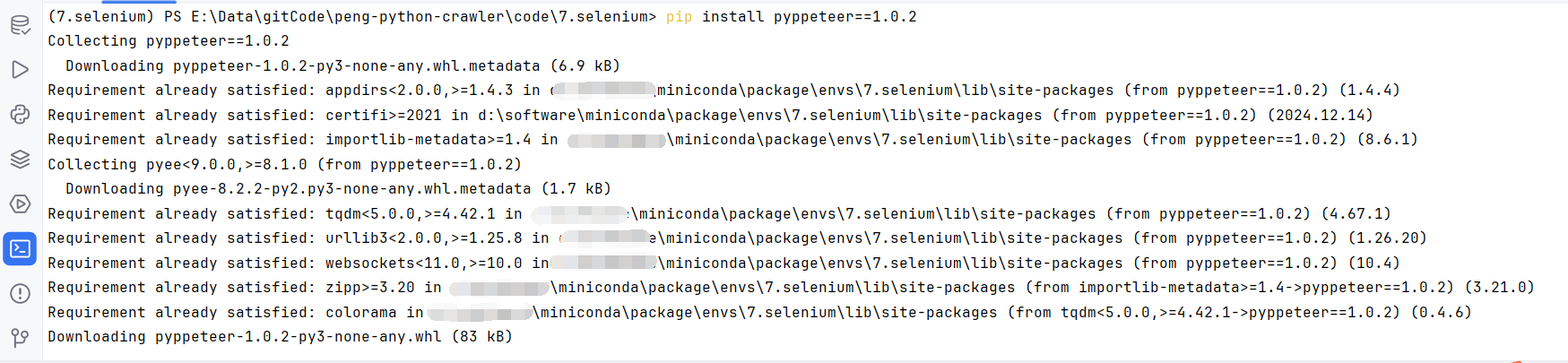This screenshot has height=363, width=1568.
Task: Click the urllib3 requirement text
Action: (423, 238)
